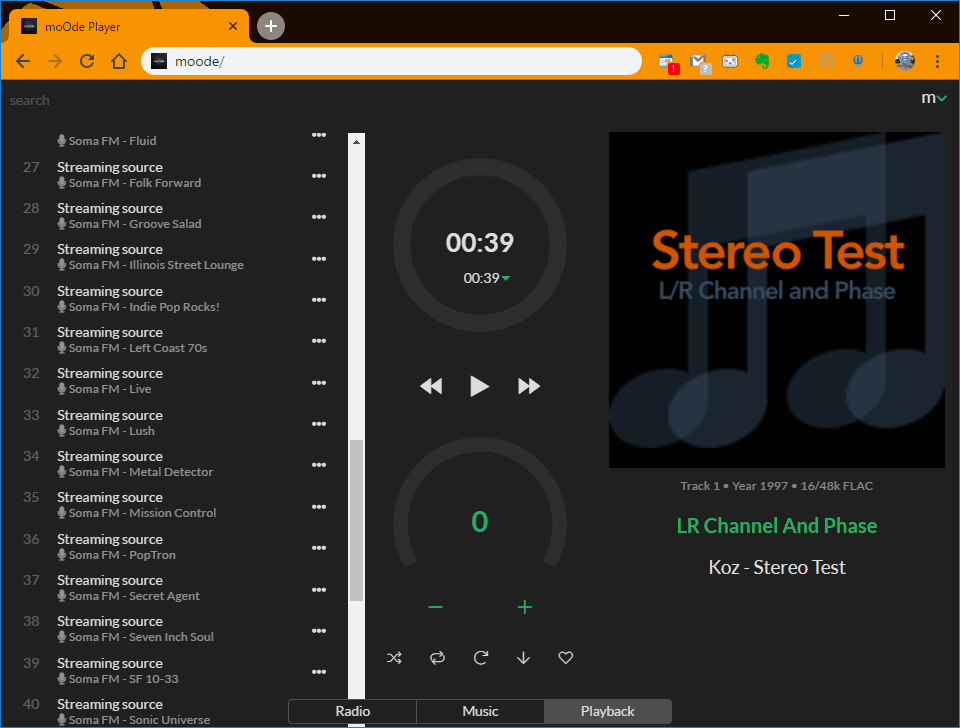This screenshot has width=960, height=728.
Task: Open a new browser tab
Action: coord(271,26)
